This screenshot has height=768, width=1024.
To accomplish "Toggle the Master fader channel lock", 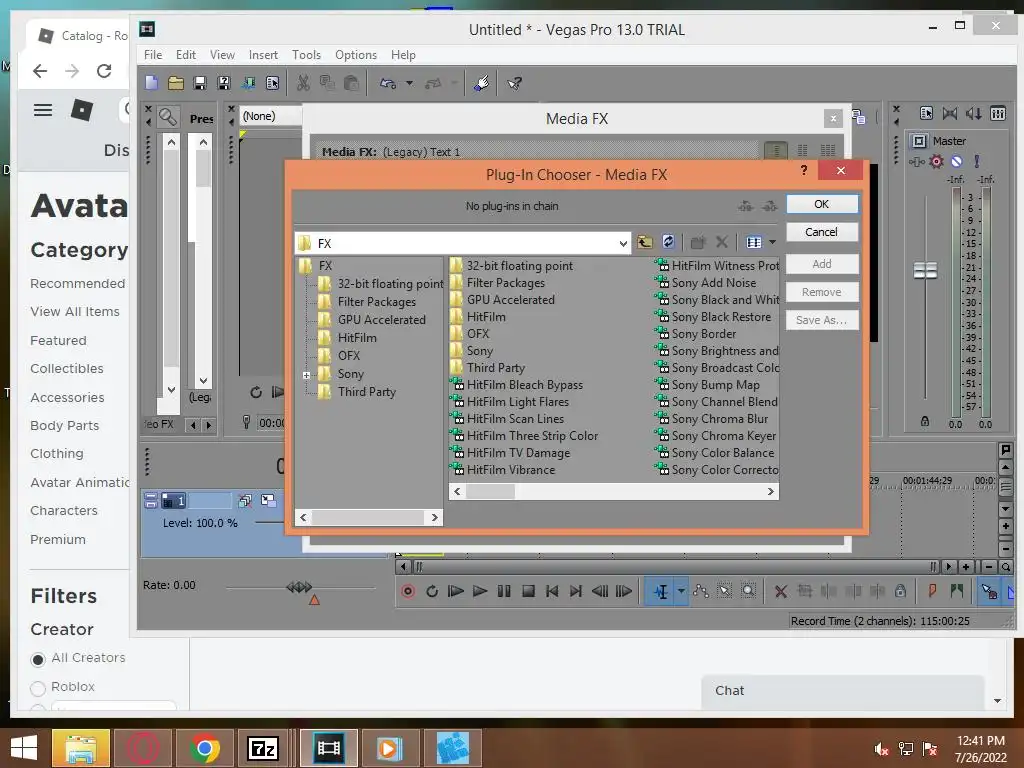I will point(925,421).
